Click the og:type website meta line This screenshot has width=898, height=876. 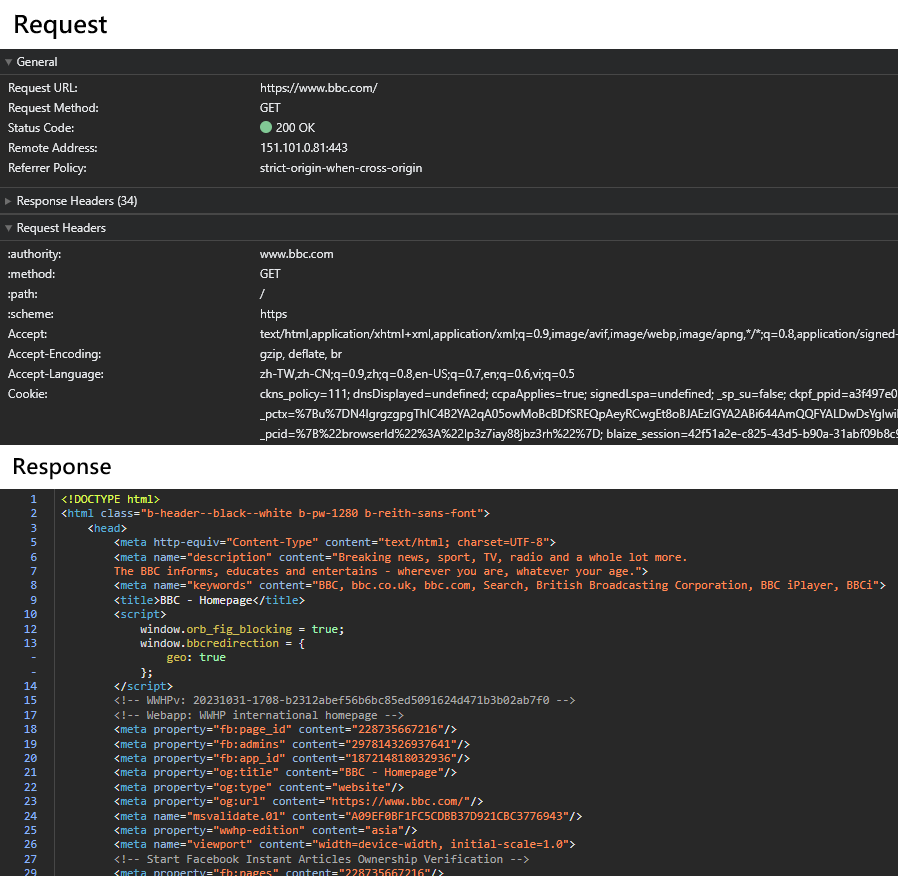click(x=259, y=787)
